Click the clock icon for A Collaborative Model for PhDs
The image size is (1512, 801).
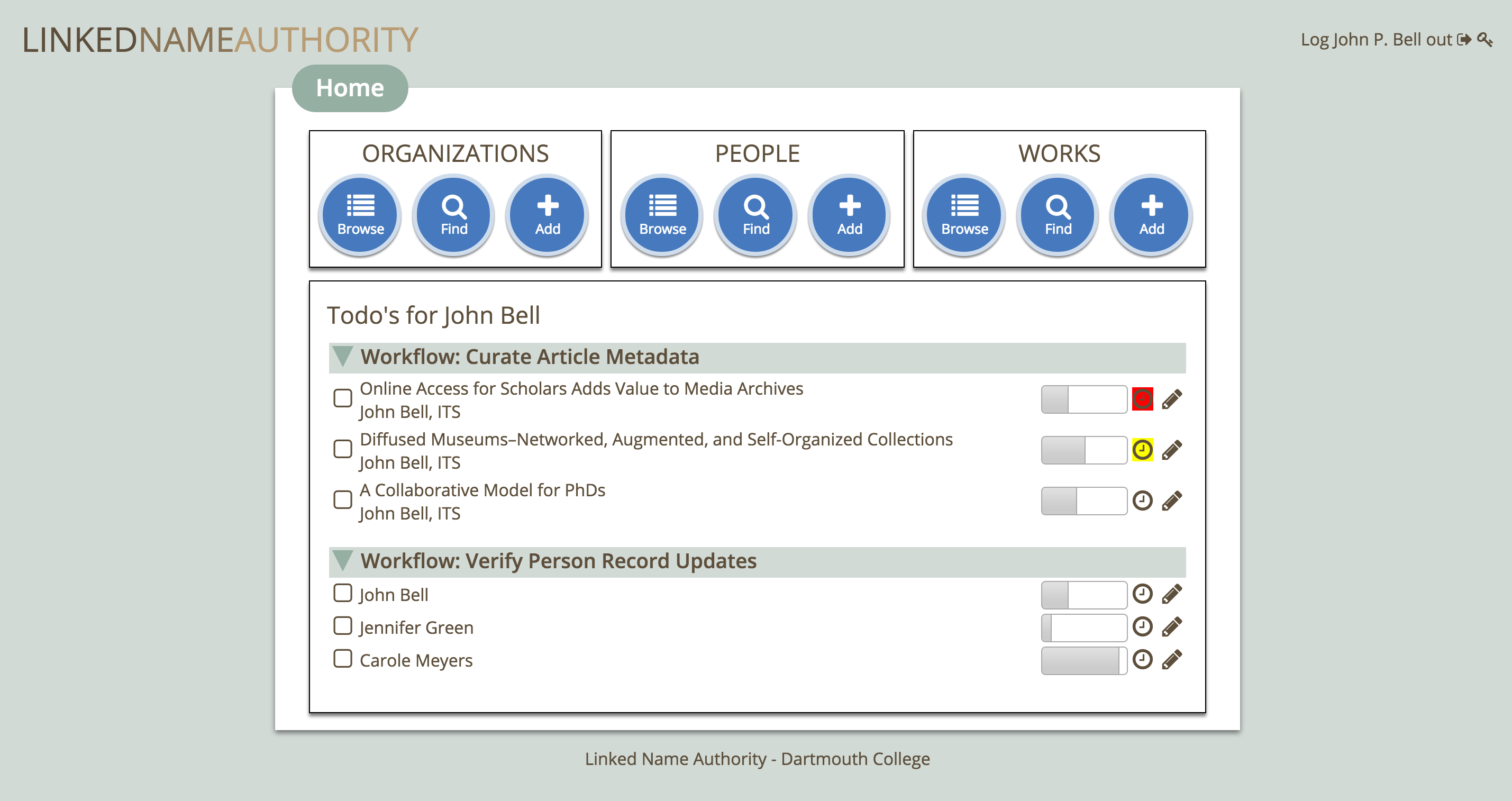pos(1142,500)
